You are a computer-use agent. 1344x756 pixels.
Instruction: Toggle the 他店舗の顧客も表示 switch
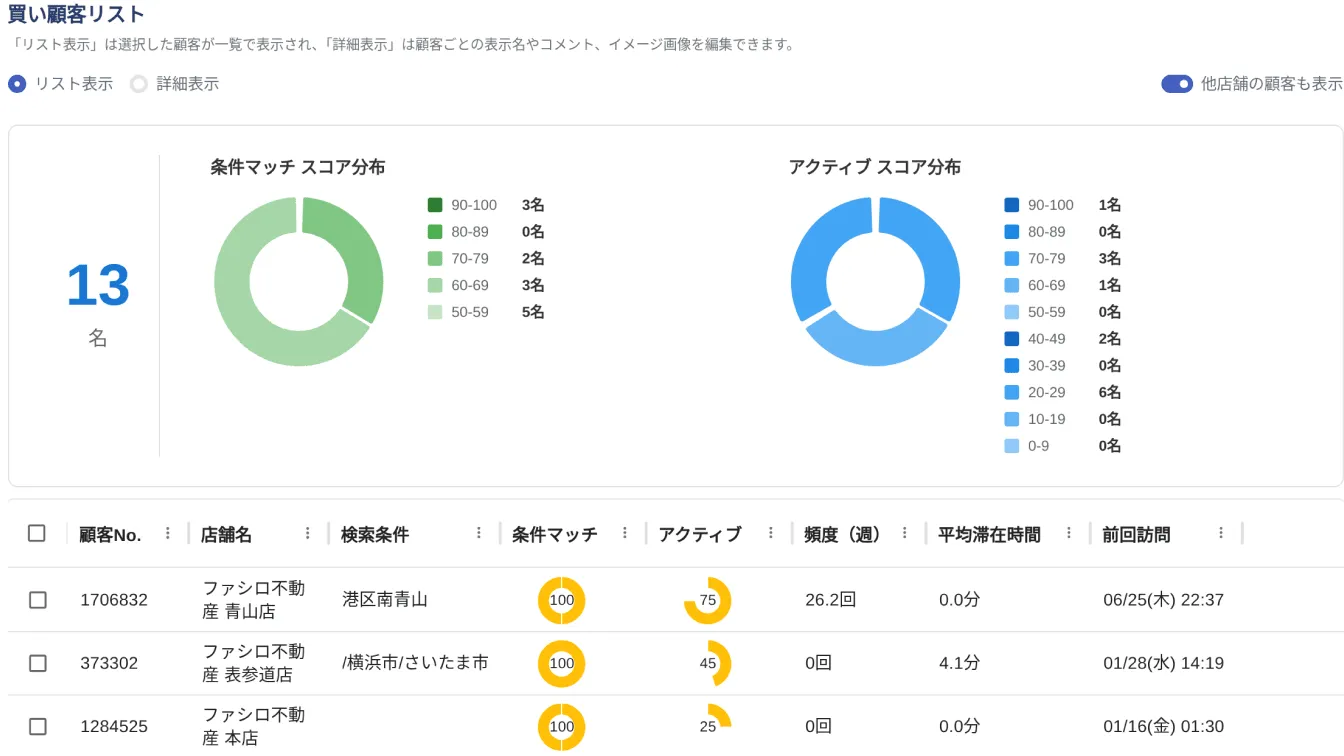coord(1177,84)
